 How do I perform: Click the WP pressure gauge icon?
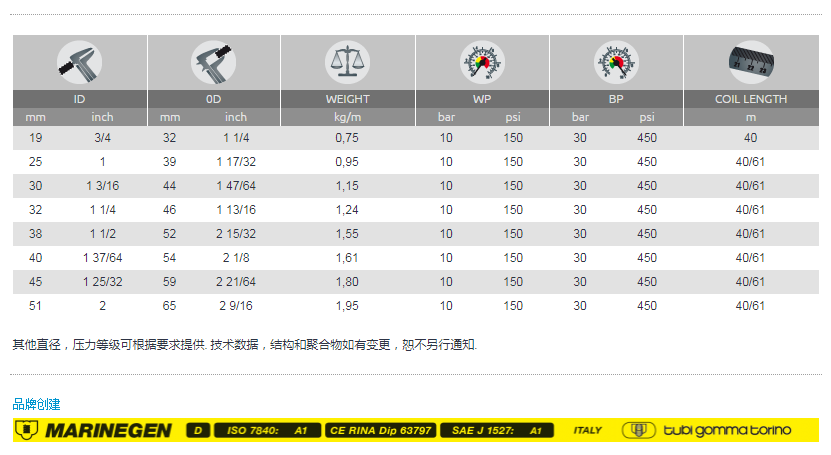click(x=482, y=62)
